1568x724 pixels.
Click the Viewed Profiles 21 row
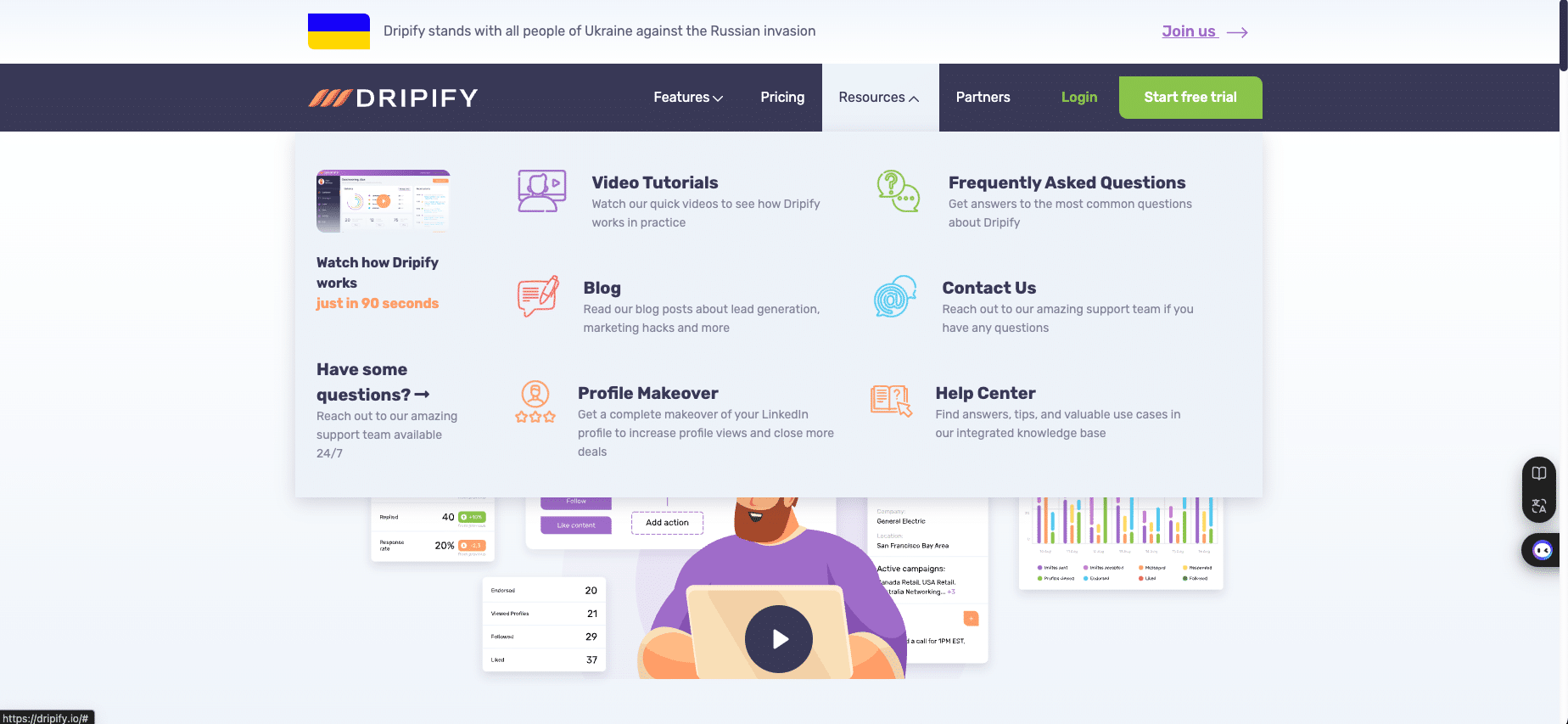coord(544,614)
